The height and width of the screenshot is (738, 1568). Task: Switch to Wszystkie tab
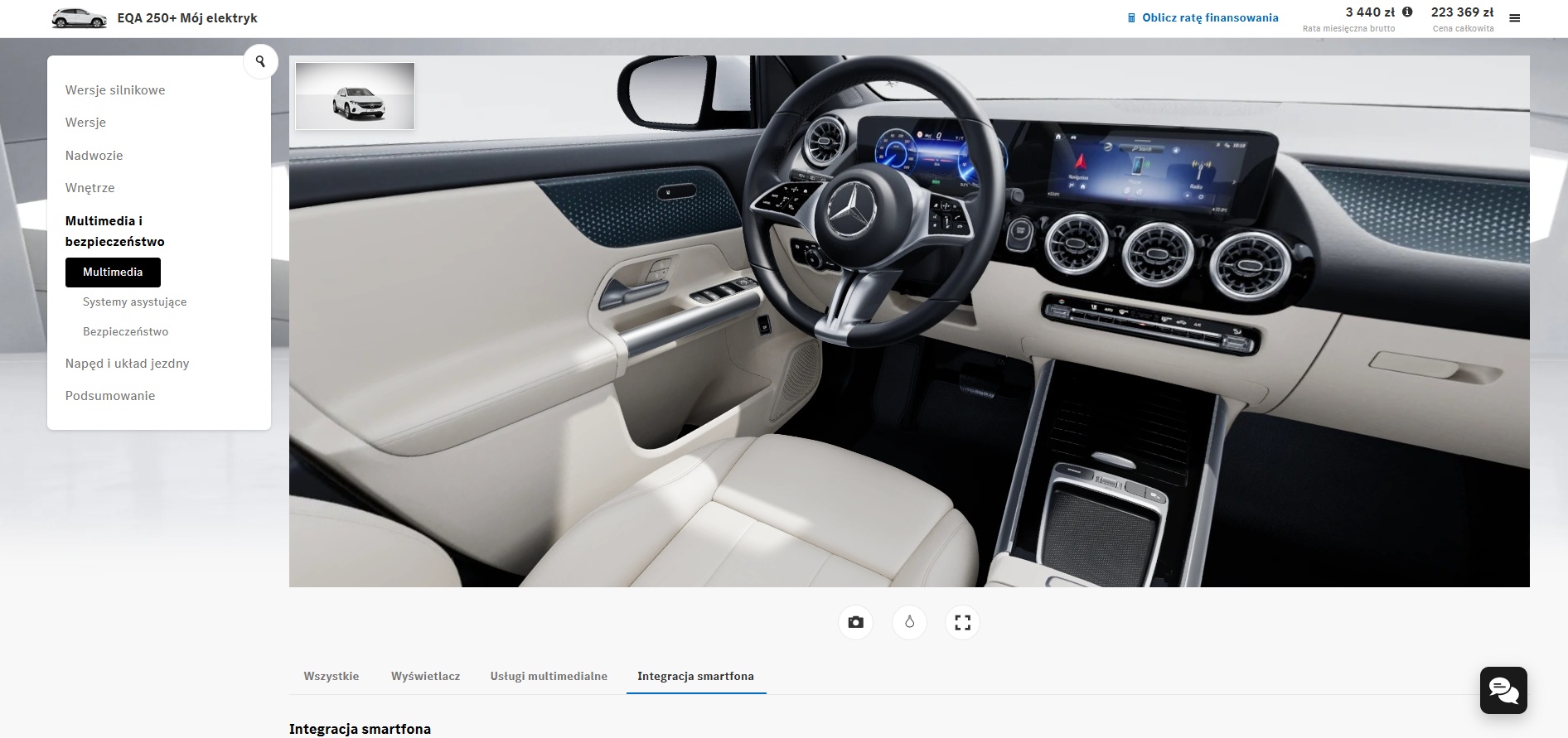332,676
